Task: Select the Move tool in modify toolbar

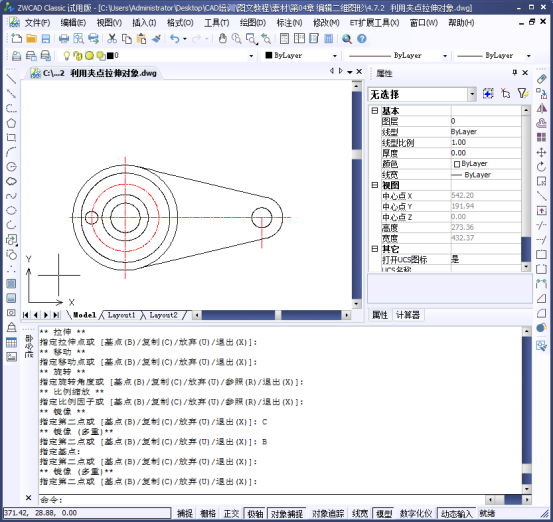Action: tap(541, 152)
